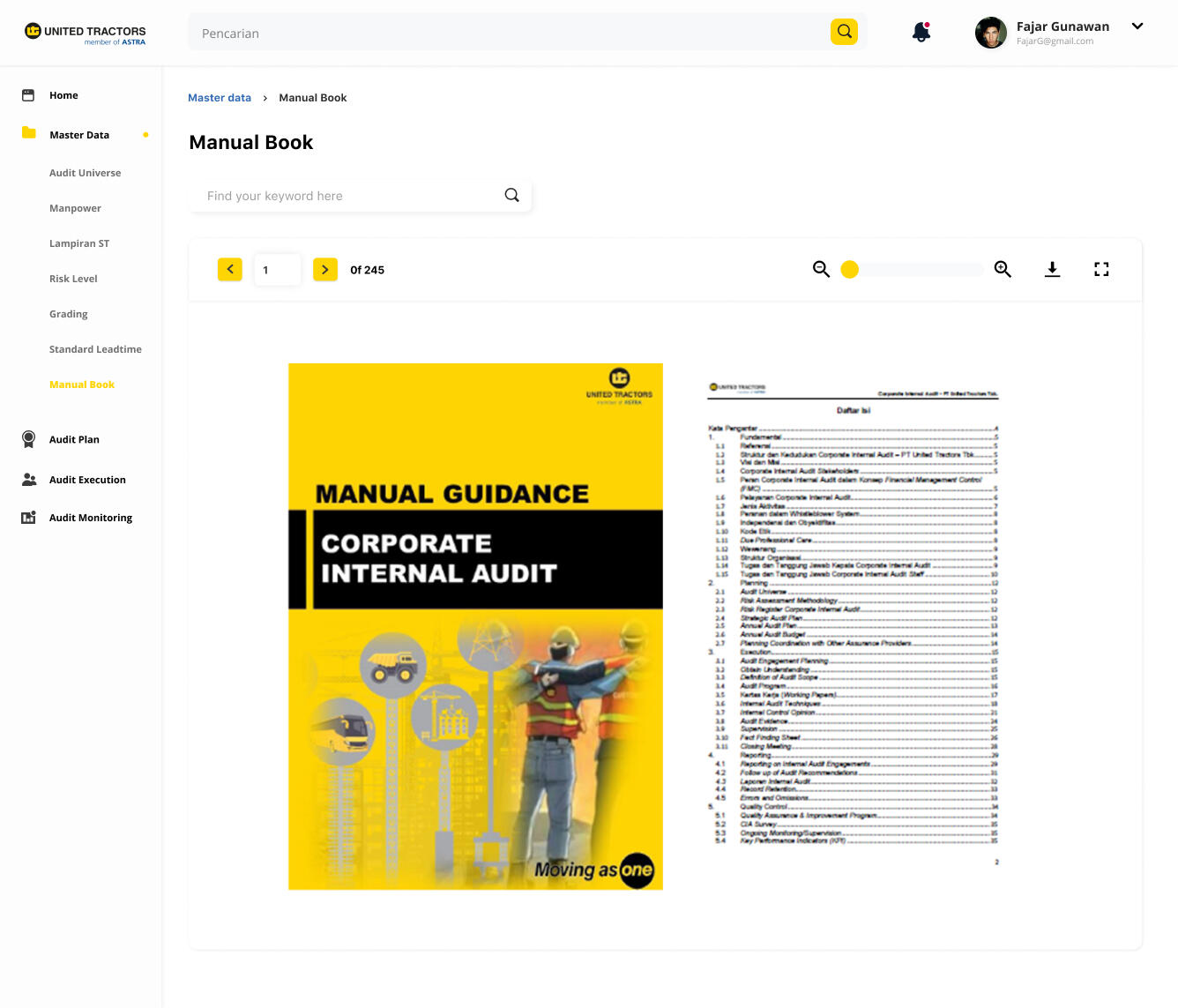
Task: Open the notifications bell
Action: (921, 33)
